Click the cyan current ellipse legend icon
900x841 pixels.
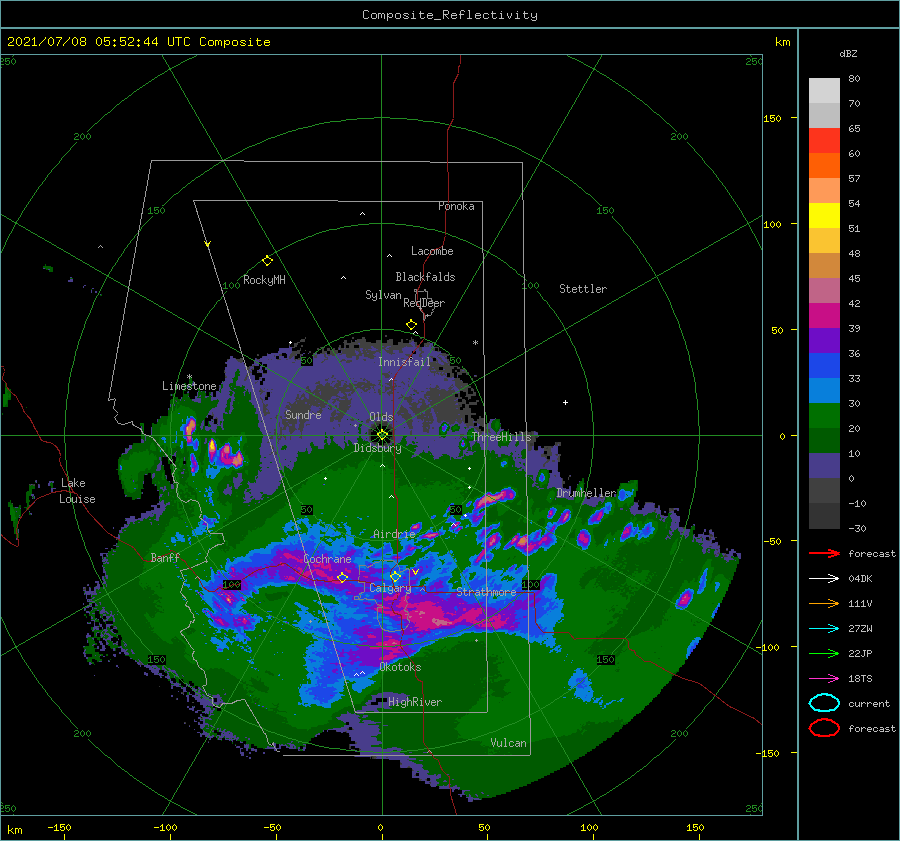pos(824,703)
